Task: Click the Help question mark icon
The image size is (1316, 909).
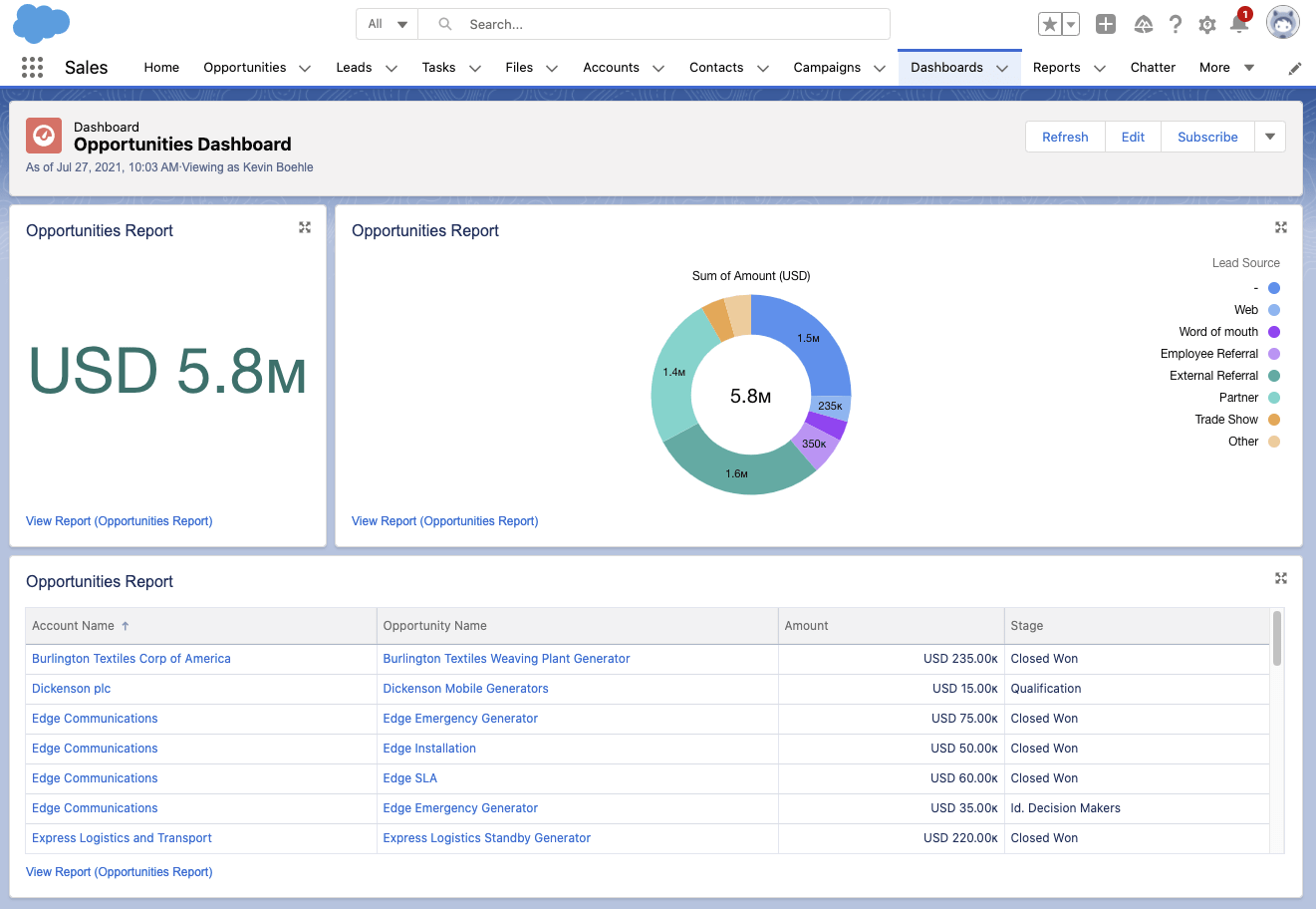Action: coord(1176,24)
